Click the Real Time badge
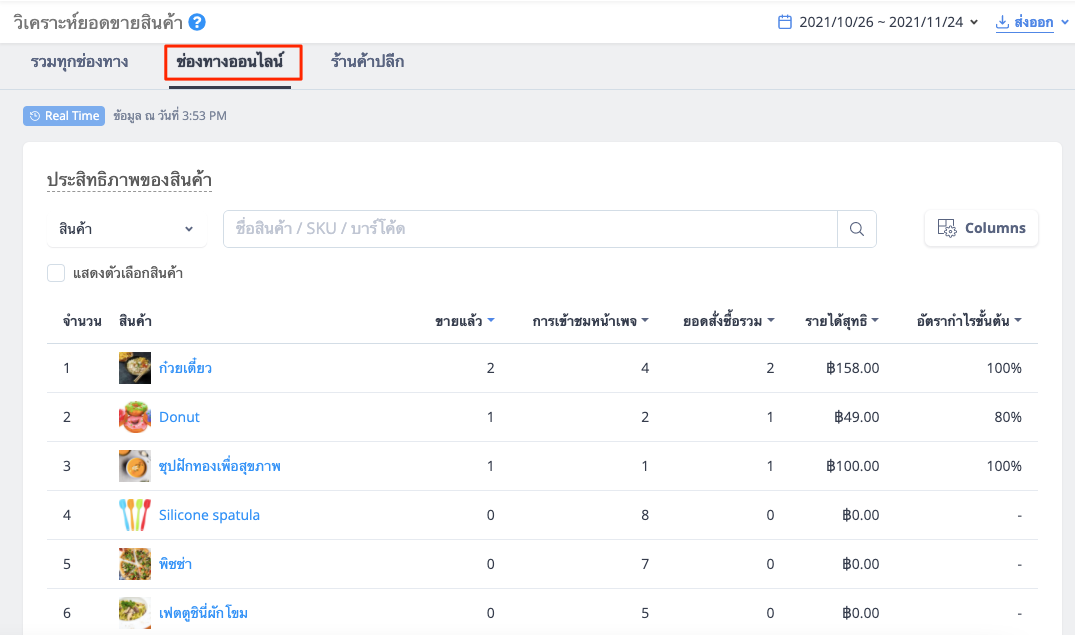 pos(64,116)
